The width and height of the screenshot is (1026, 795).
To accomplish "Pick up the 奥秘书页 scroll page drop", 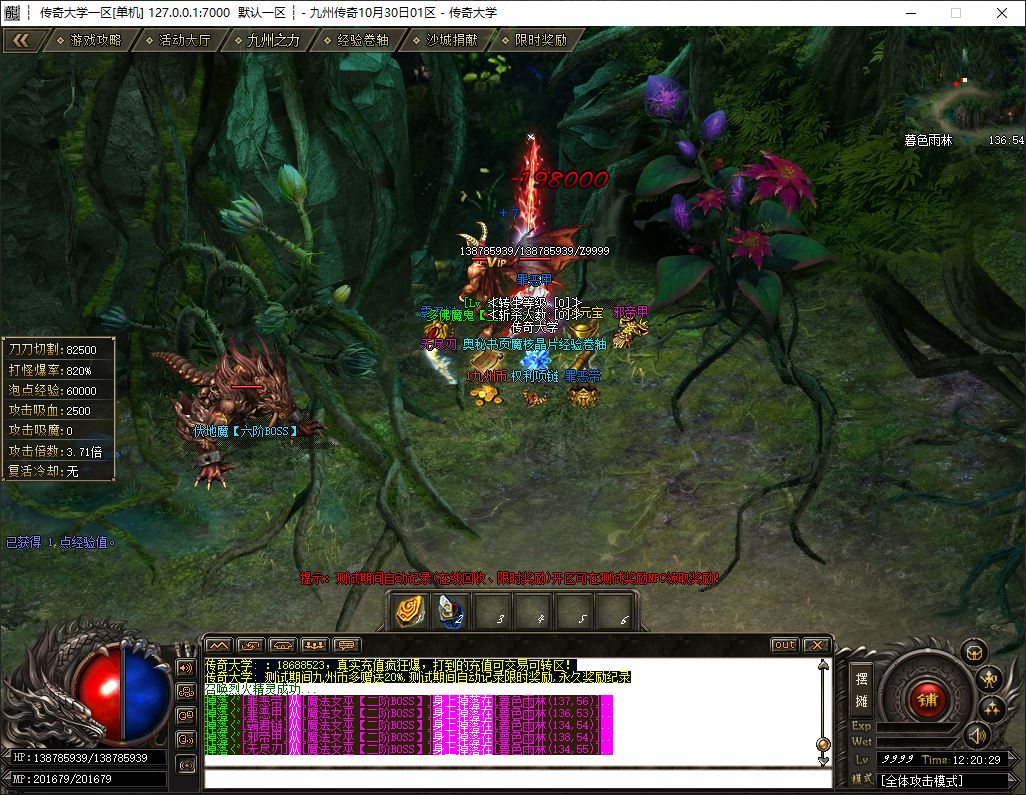I will [x=486, y=361].
